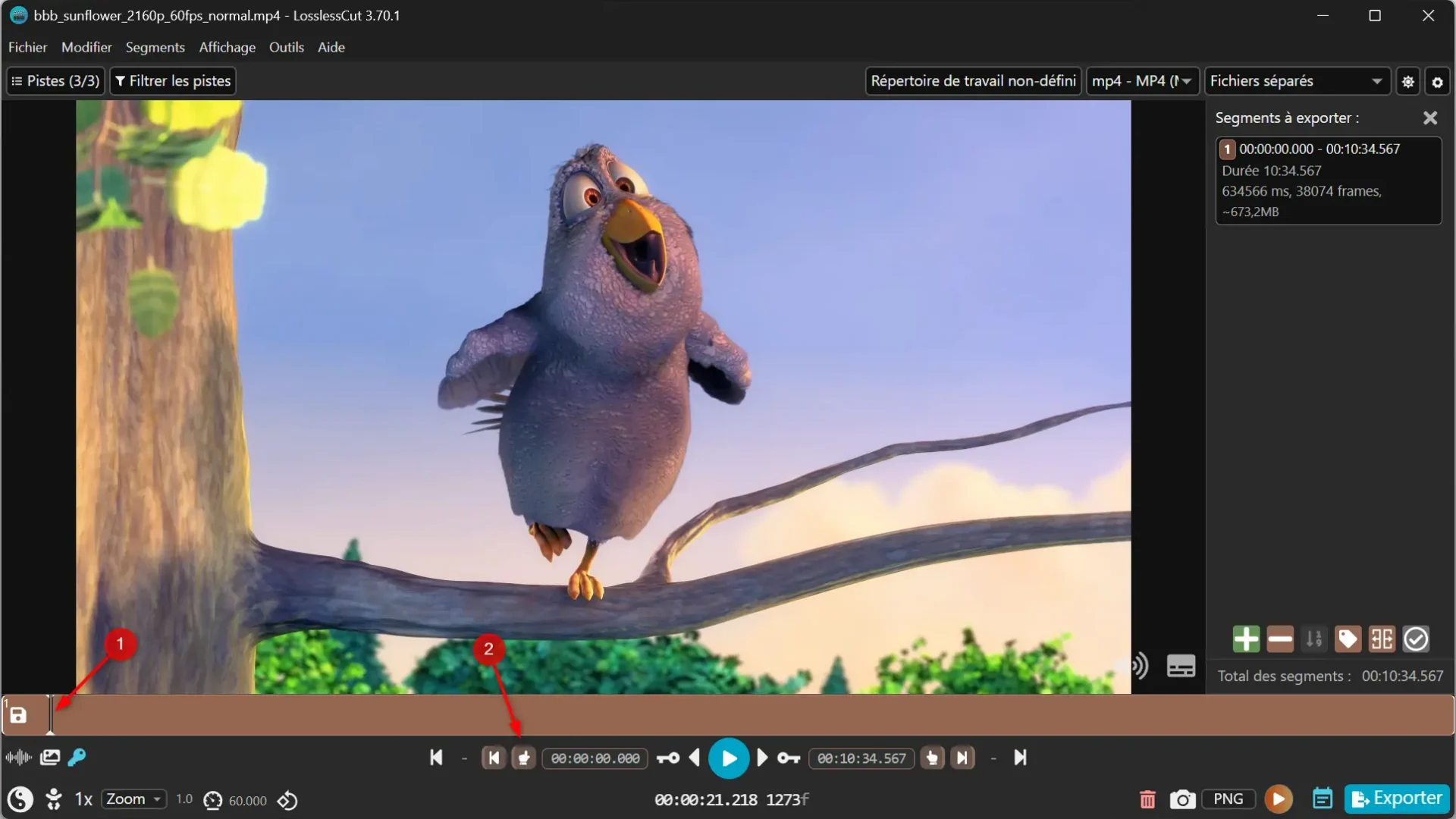The width and height of the screenshot is (1456, 819).
Task: Click the Filtrer les pistes button
Action: click(x=173, y=81)
